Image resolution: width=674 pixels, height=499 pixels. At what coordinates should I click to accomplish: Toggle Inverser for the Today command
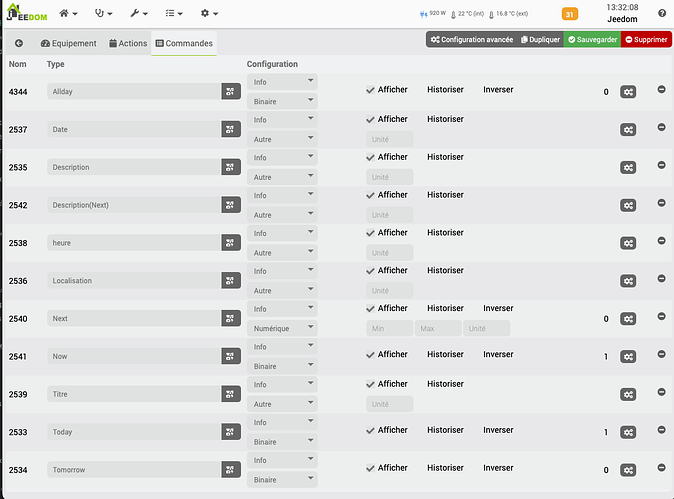click(x=498, y=430)
